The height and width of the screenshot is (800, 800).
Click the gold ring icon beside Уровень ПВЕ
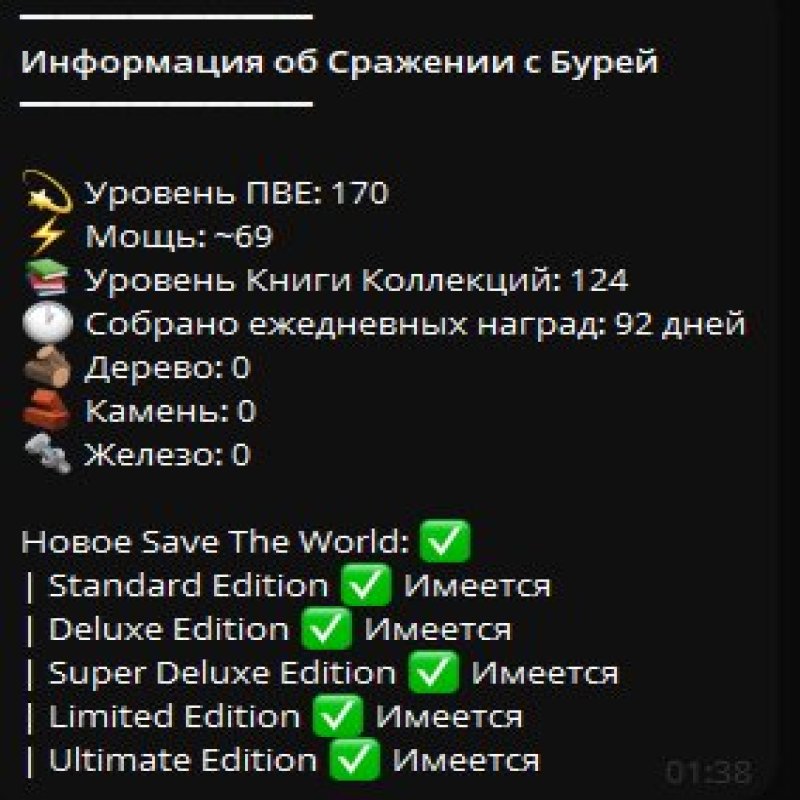pos(48,192)
